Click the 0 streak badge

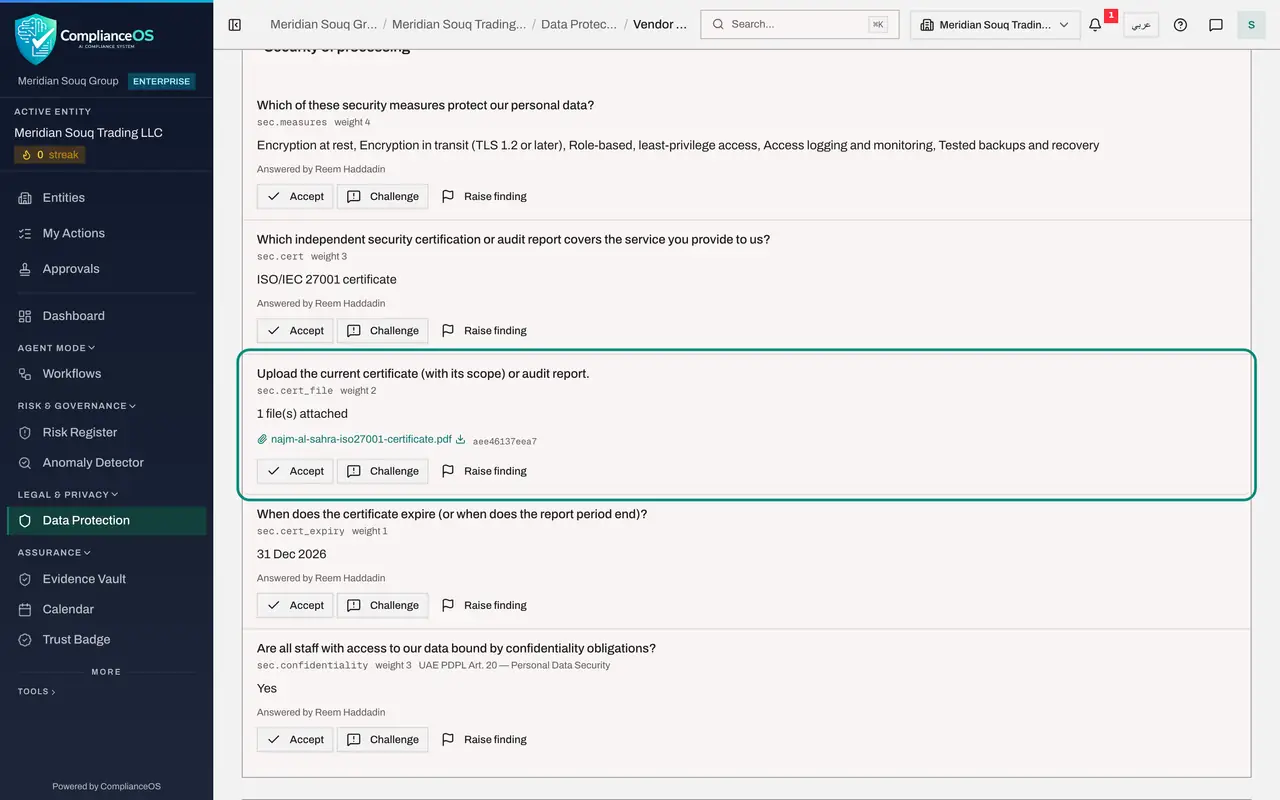[x=50, y=155]
